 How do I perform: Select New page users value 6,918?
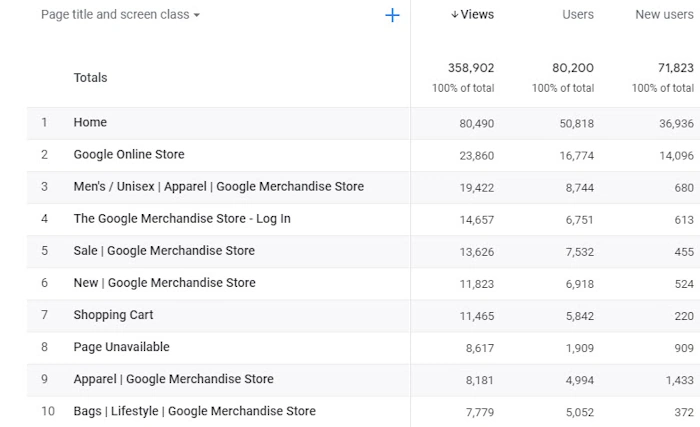pos(579,285)
